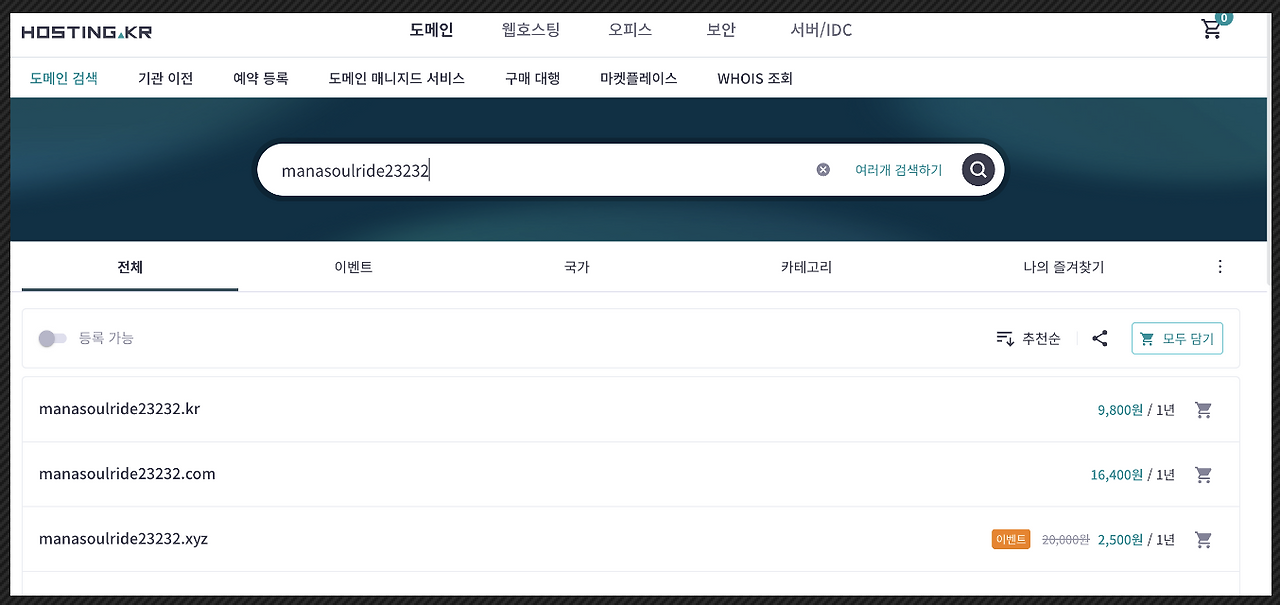1280x605 pixels.
Task: Click the HOSTING.KR logo
Action: (86, 31)
